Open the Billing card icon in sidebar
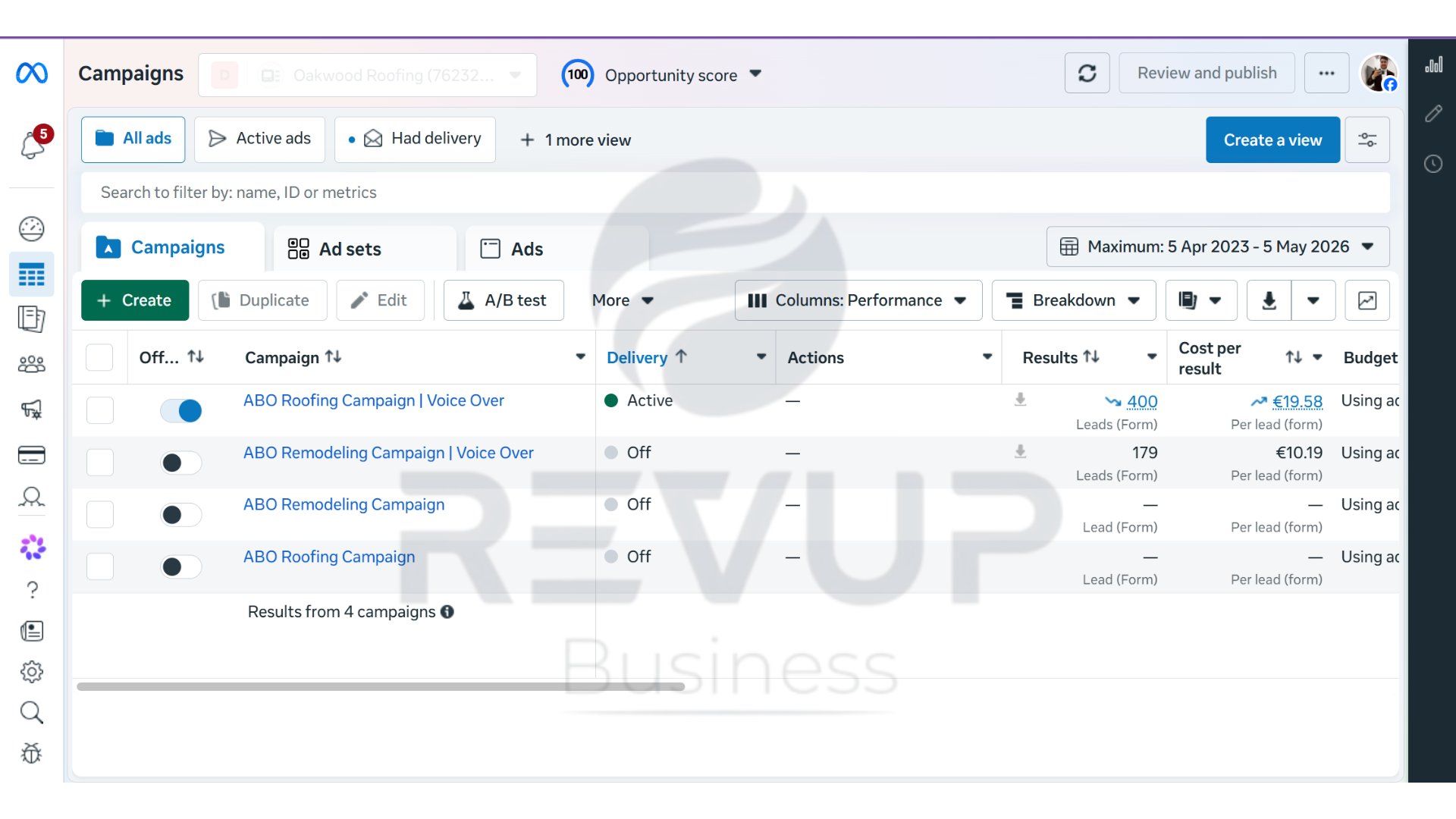 (32, 455)
